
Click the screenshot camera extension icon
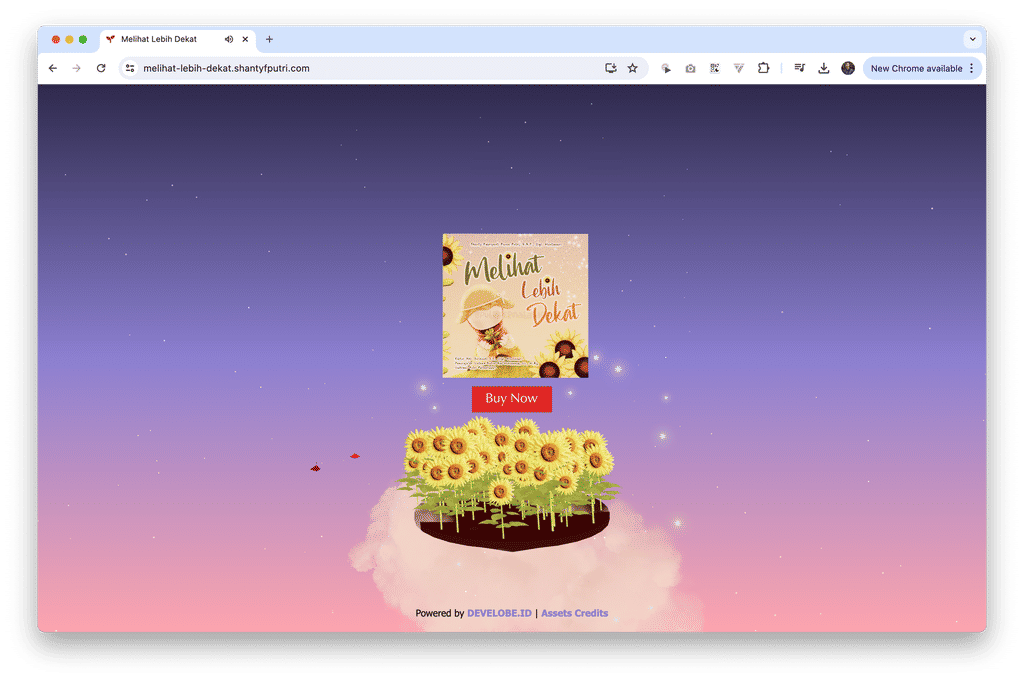[690, 68]
